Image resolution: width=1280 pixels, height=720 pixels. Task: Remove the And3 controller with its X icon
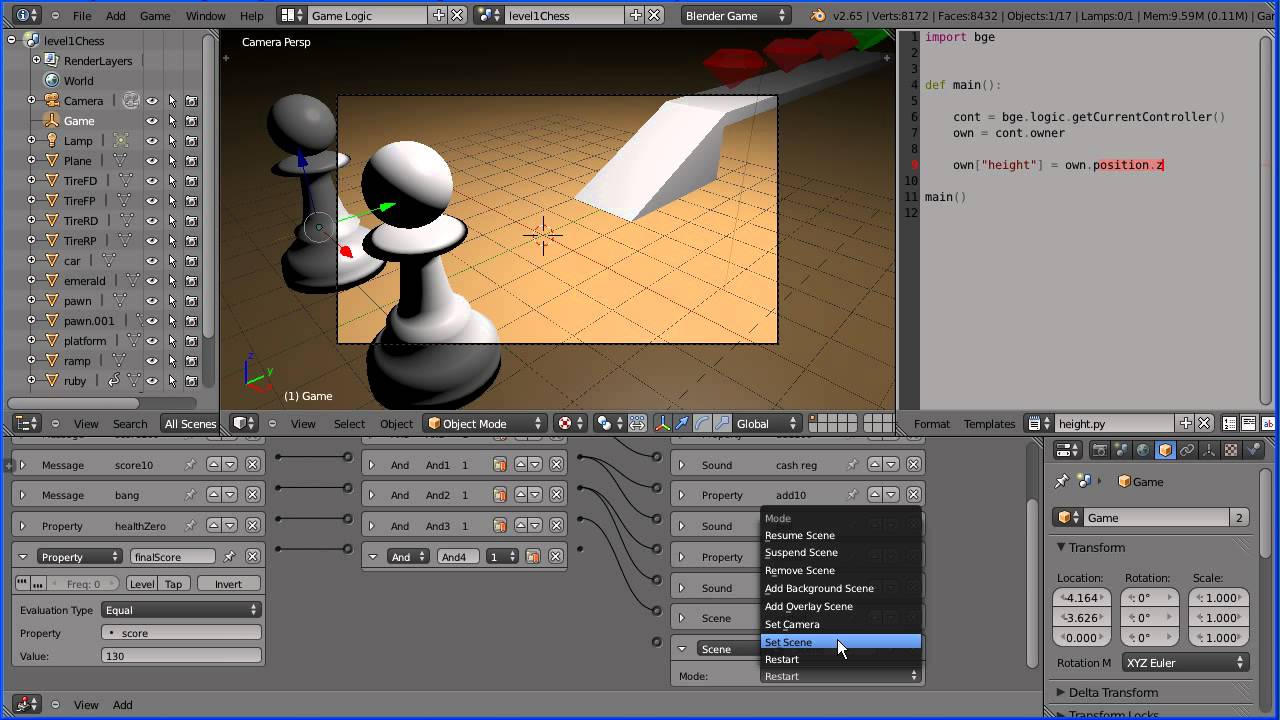pos(555,526)
